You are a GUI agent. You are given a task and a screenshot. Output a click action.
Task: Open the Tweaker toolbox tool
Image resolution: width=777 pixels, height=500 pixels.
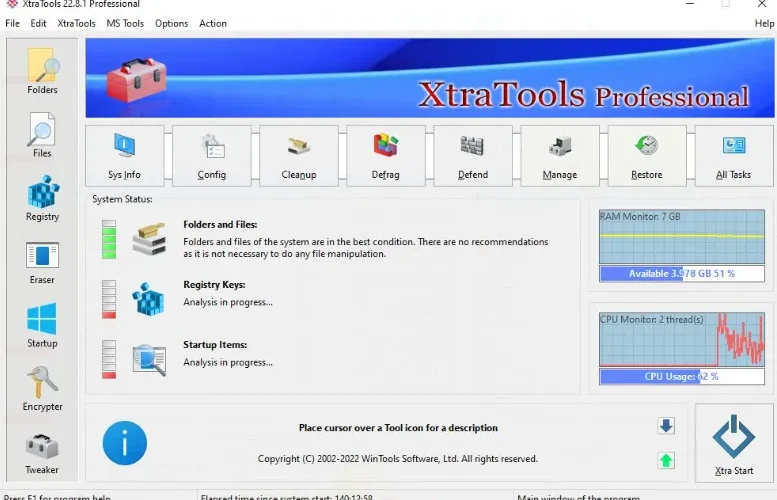pos(42,453)
